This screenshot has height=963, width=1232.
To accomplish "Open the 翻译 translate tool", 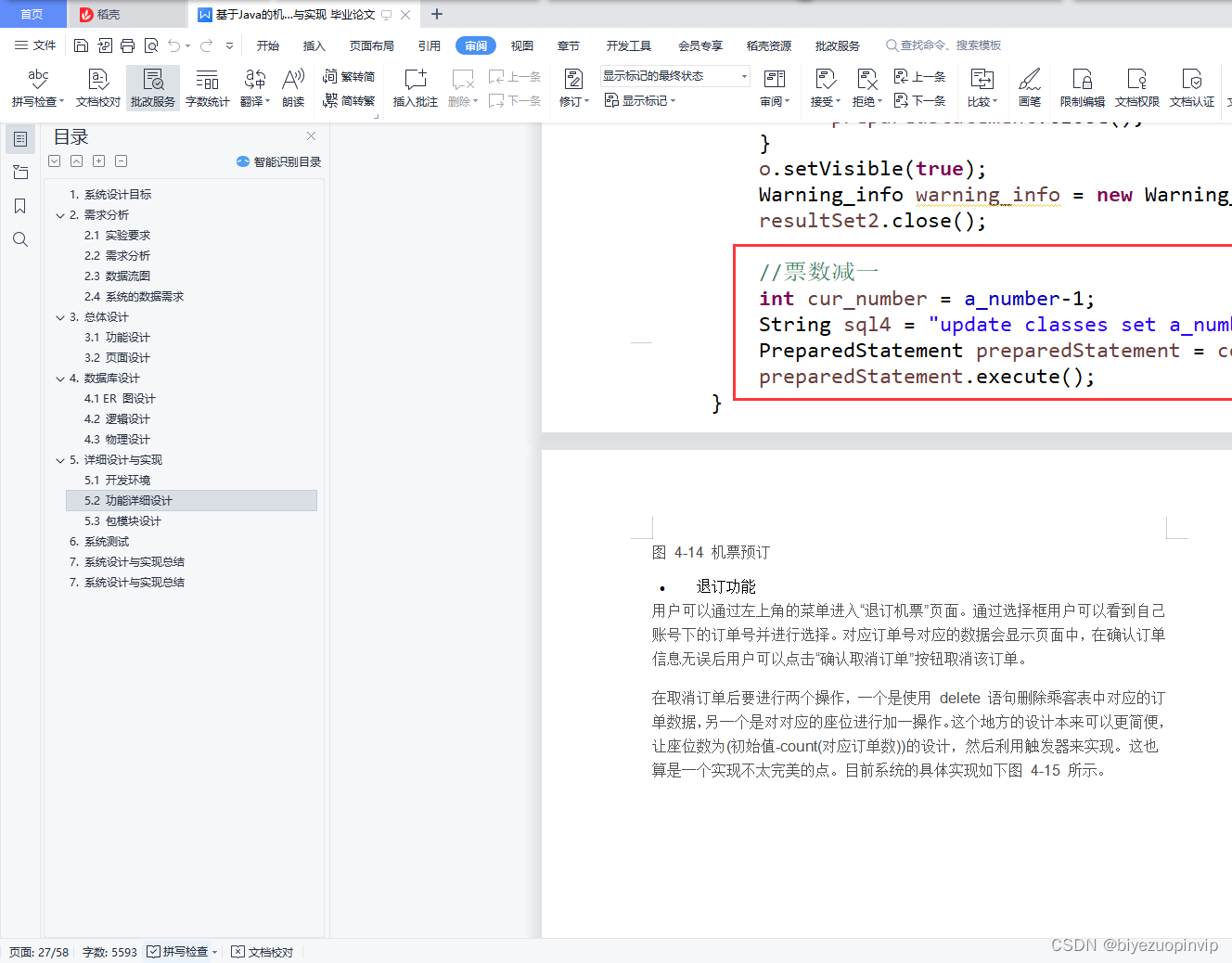I will (254, 88).
